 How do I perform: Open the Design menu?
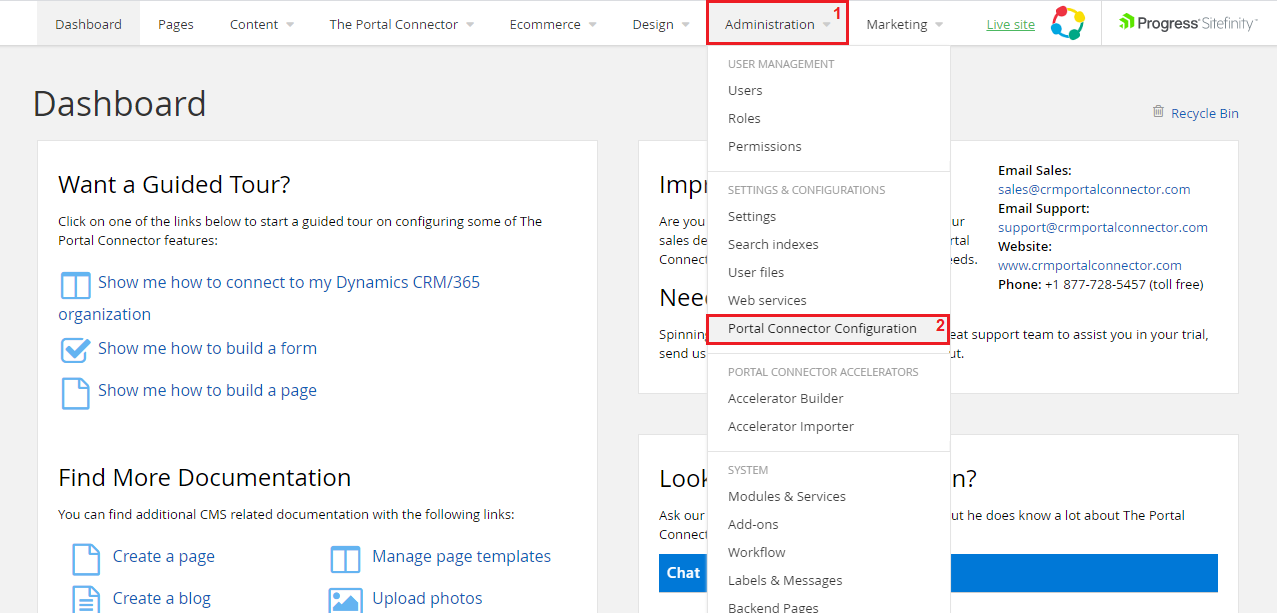(653, 24)
